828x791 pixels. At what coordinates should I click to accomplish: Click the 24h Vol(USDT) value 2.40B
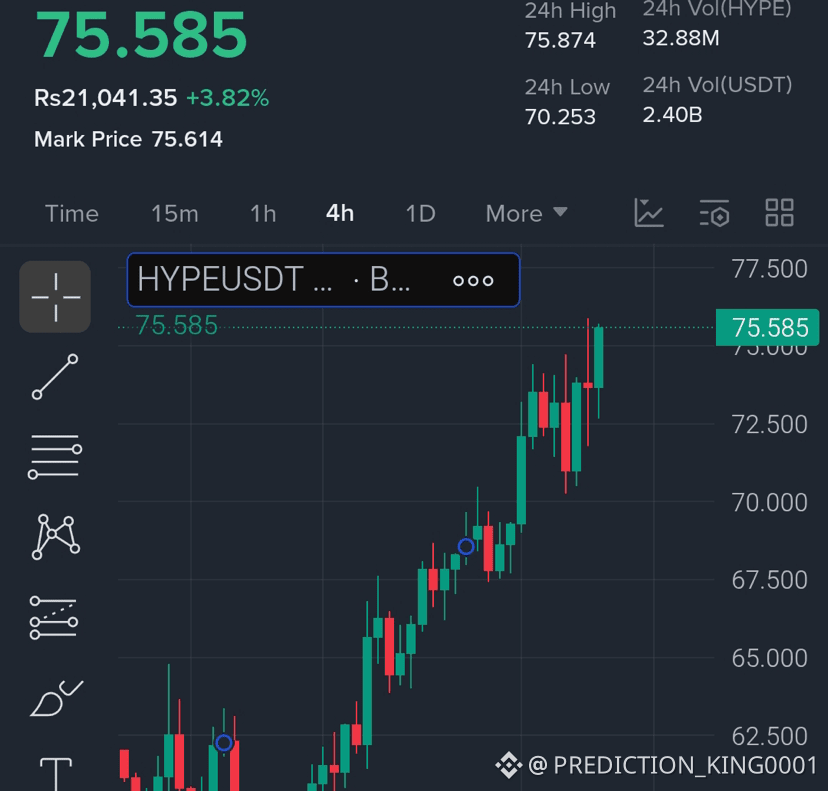click(672, 115)
